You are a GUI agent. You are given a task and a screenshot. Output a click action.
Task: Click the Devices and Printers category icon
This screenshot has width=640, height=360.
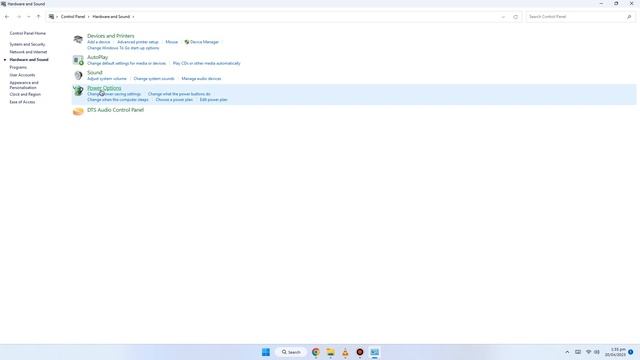(78, 39)
